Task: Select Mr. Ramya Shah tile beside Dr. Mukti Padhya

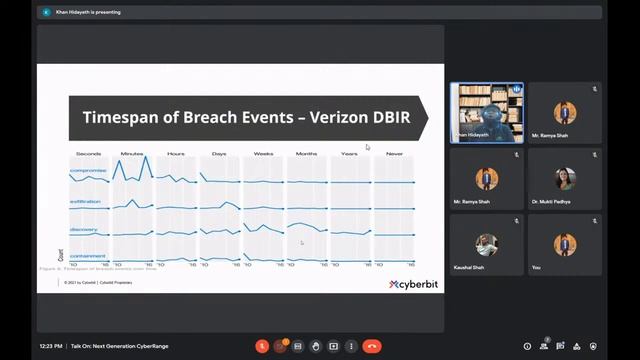Action: [x=487, y=179]
